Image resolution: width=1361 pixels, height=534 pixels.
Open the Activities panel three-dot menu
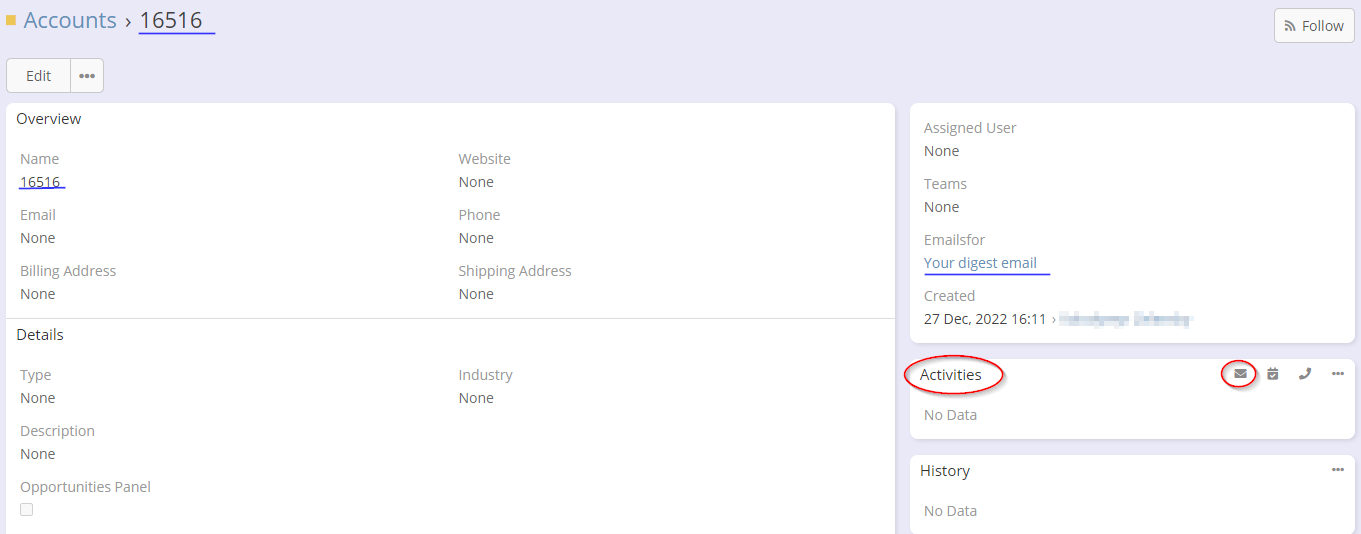[1338, 374]
